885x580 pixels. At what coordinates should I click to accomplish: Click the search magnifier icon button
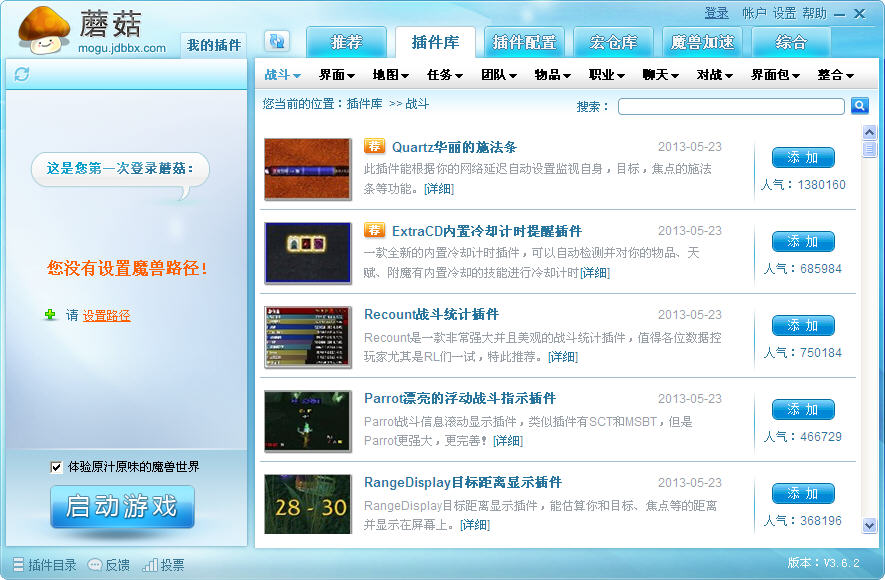[859, 106]
